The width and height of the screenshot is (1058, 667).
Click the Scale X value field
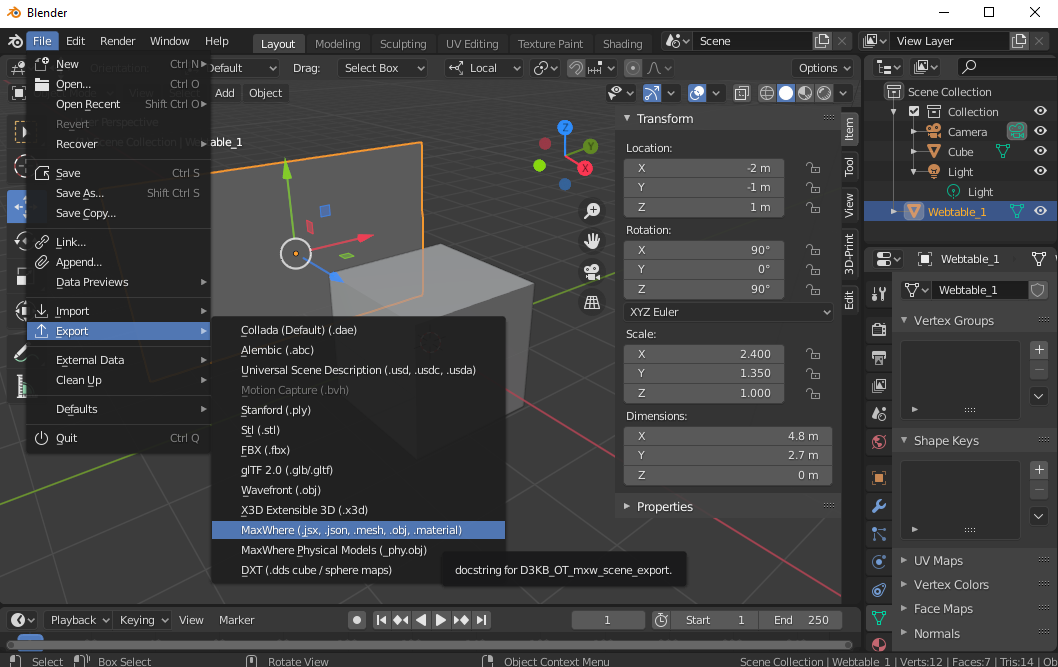pyautogui.click(x=704, y=354)
